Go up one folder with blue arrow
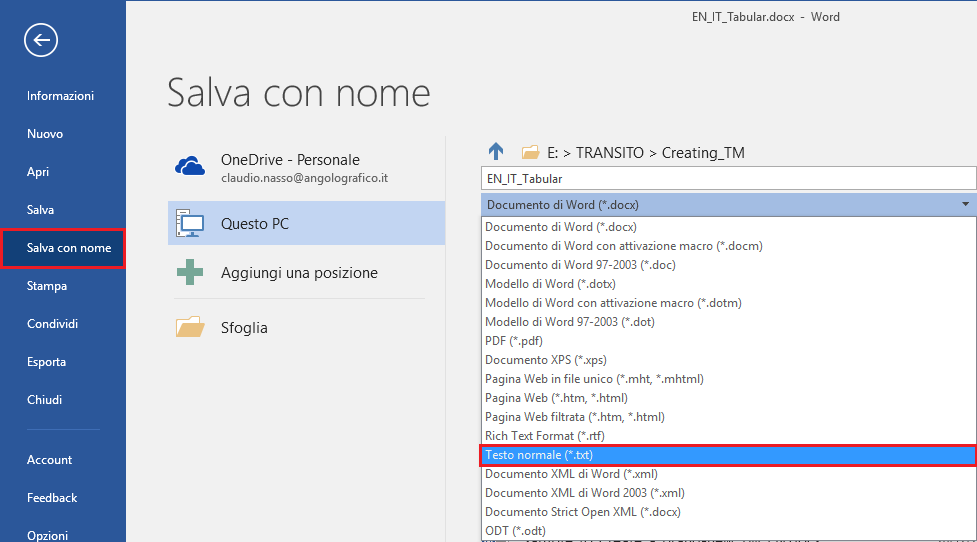977x542 pixels. tap(496, 151)
